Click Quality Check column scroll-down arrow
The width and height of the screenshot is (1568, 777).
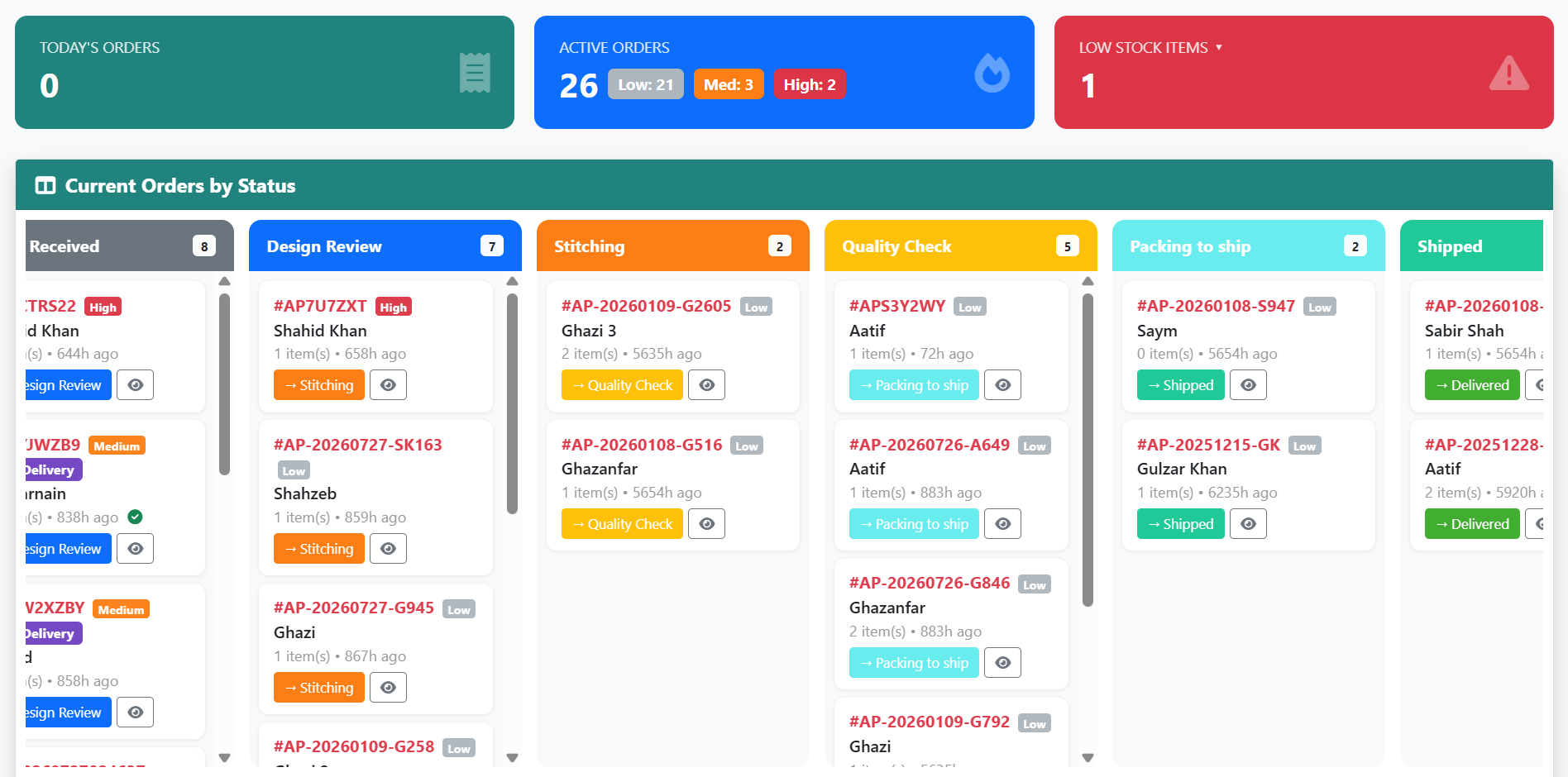click(1088, 757)
